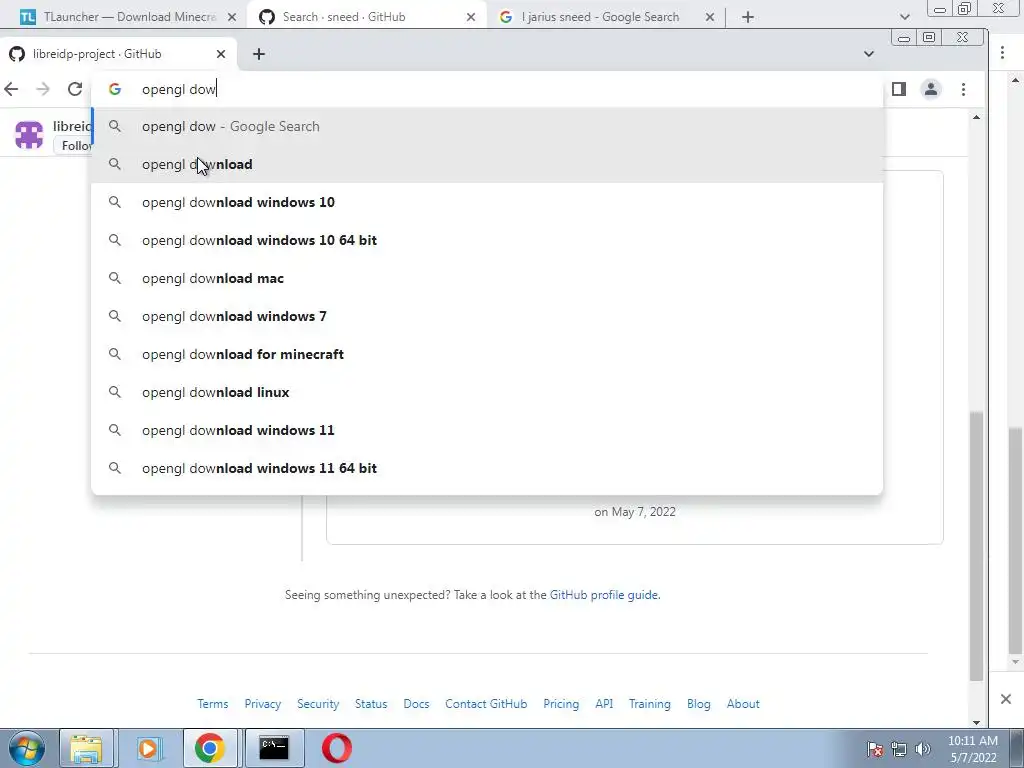
Task: Choose 'opengl download windows 7' suggestion
Action: pos(487,316)
